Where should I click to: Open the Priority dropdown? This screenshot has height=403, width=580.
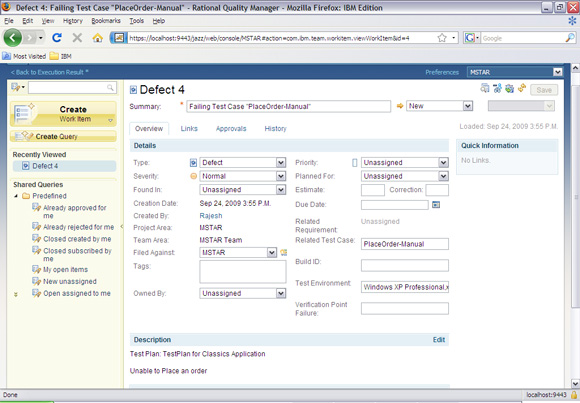(x=405, y=162)
